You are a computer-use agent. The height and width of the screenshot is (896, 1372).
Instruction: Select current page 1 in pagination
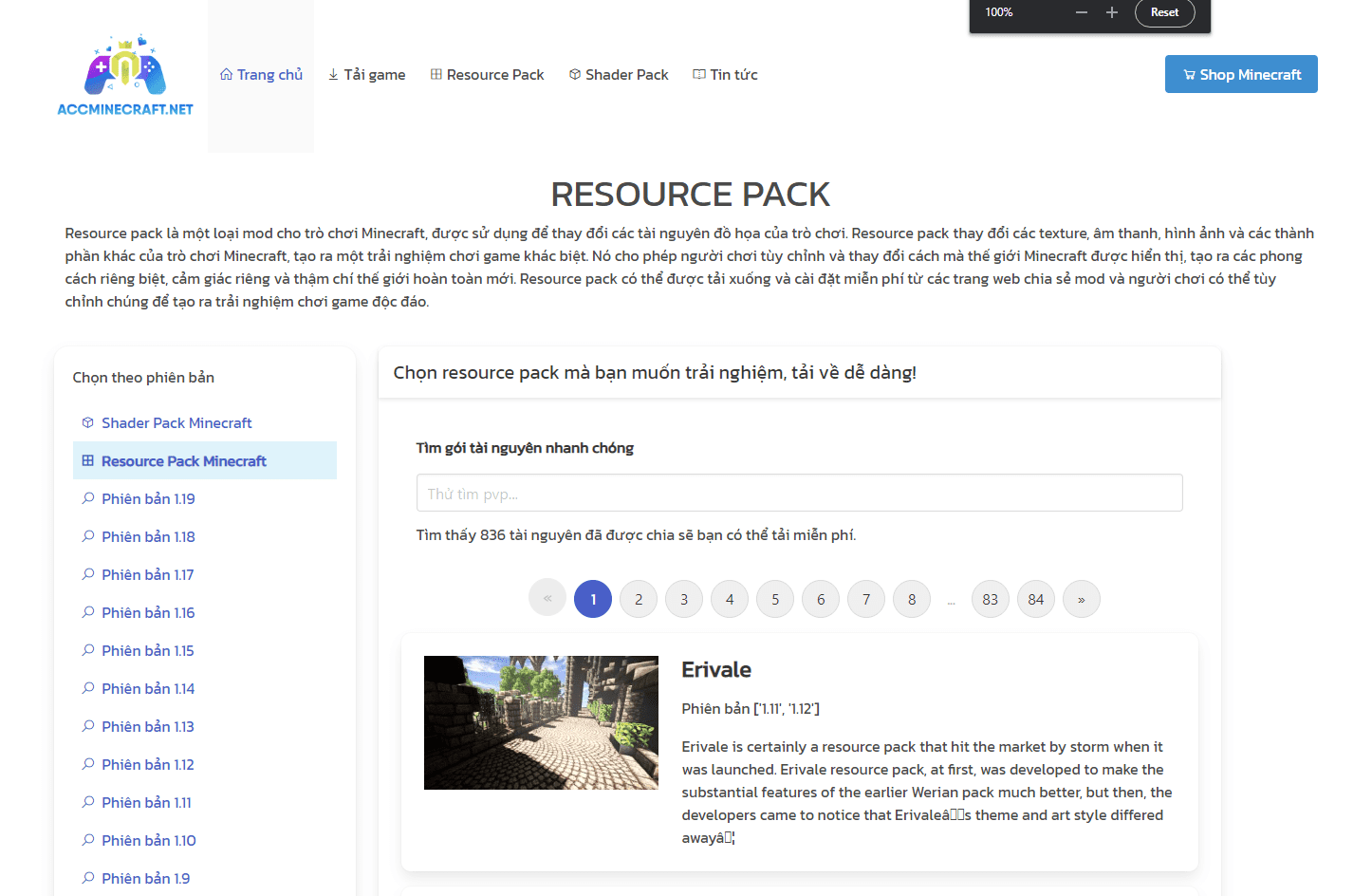(x=593, y=599)
